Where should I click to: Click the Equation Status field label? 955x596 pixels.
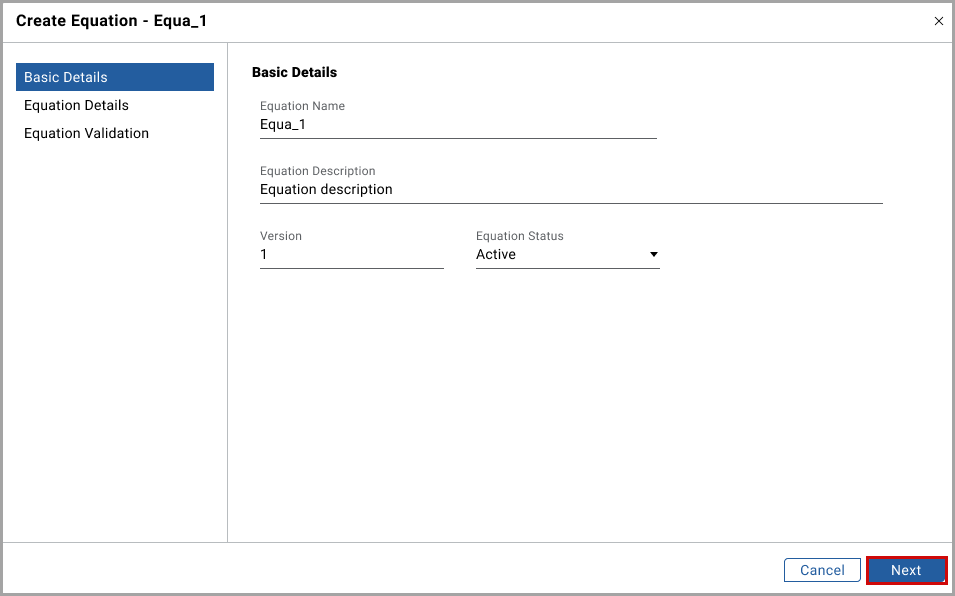point(519,236)
